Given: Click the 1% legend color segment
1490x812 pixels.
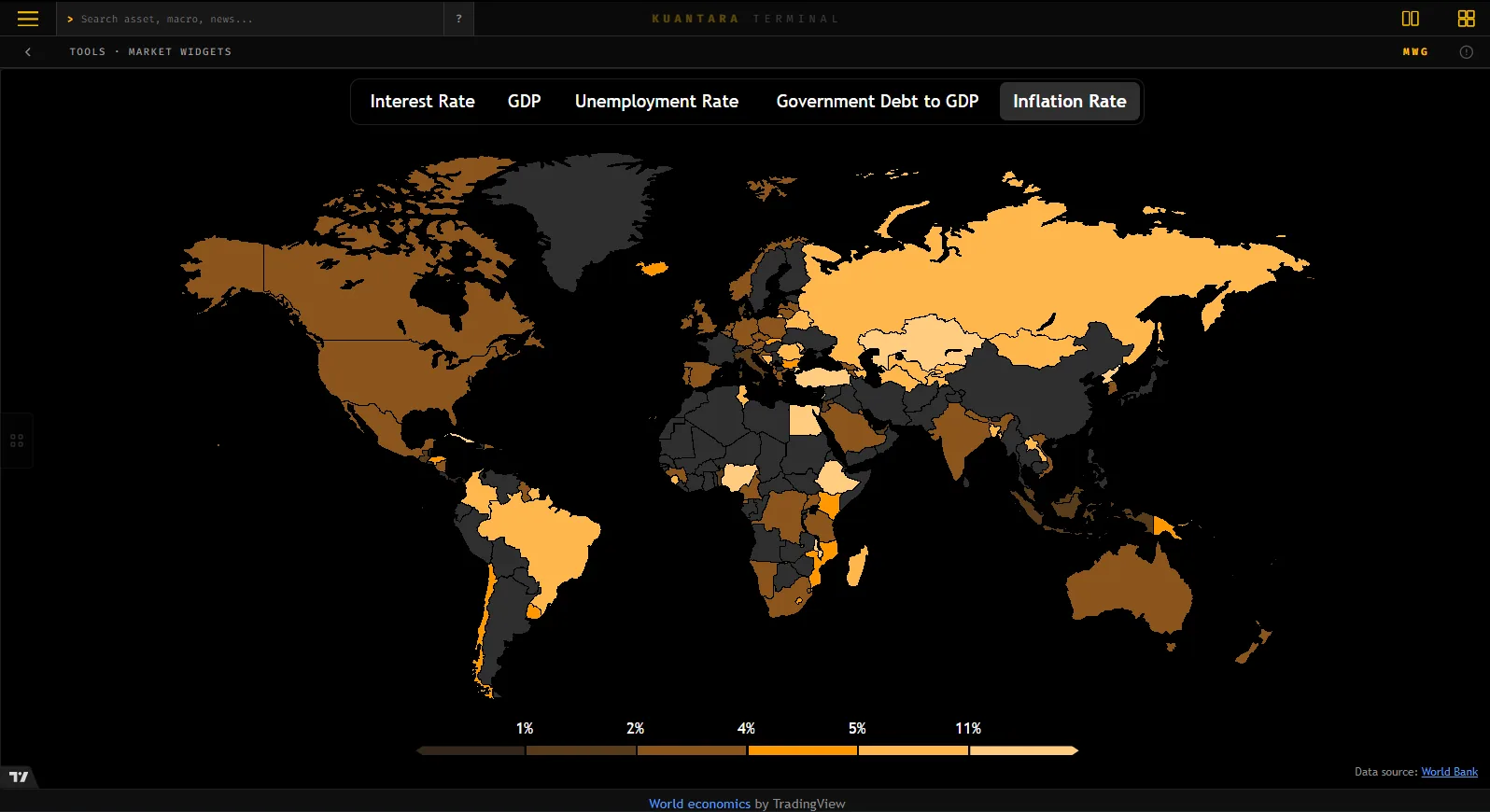Looking at the screenshot, I should 471,750.
